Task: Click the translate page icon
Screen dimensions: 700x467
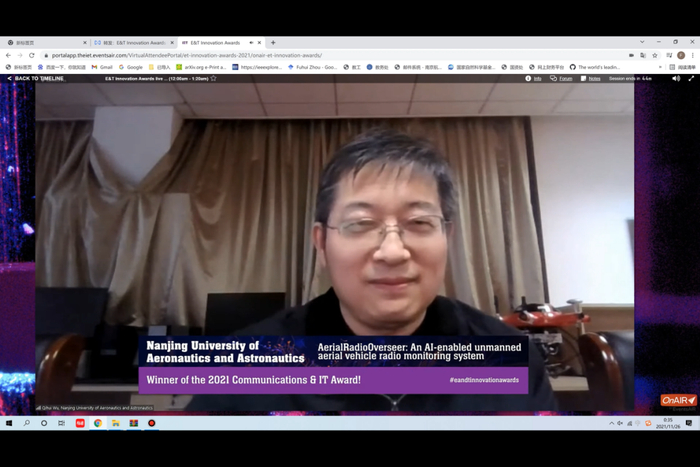Action: (643, 55)
